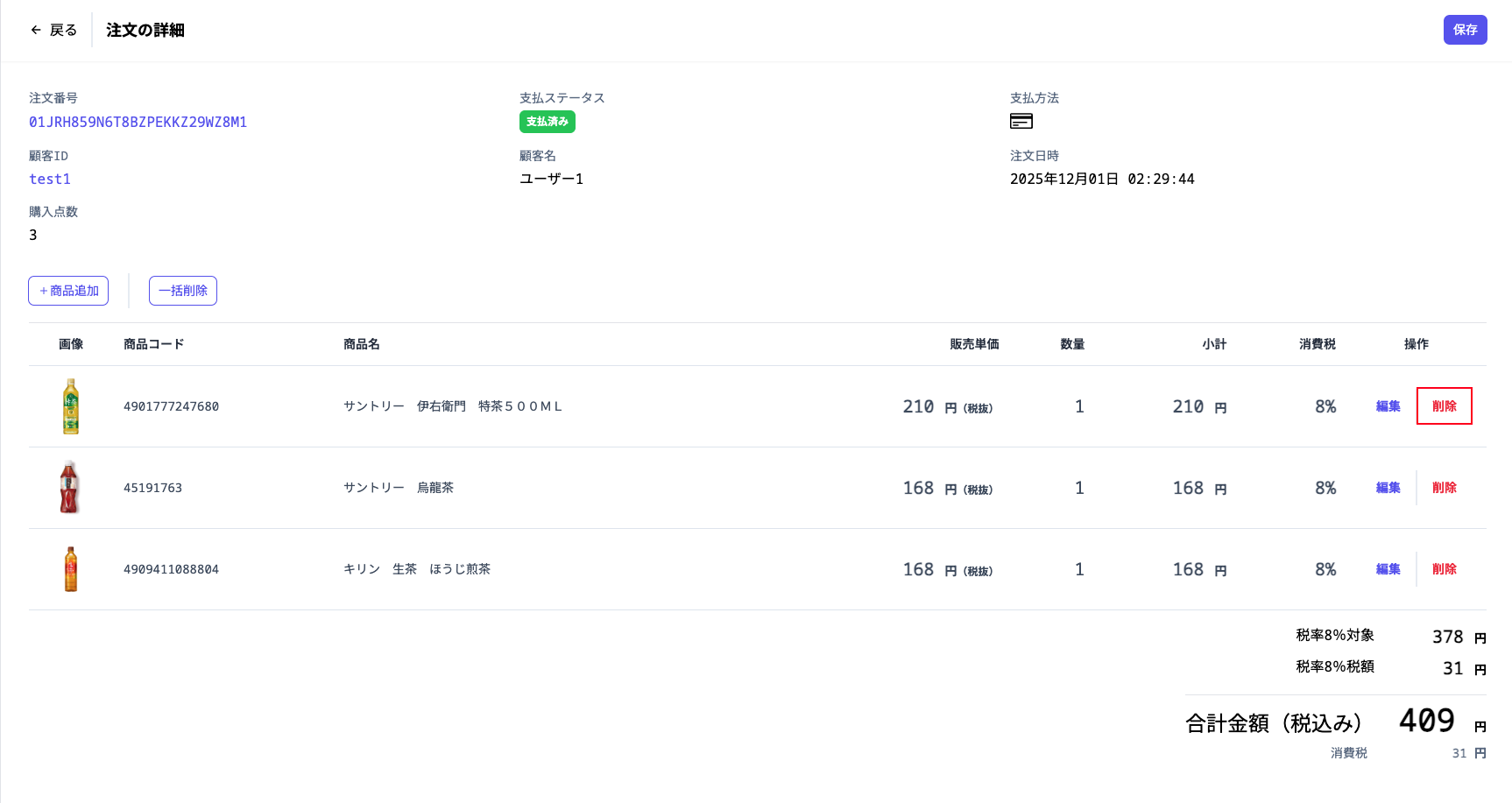Save the order with 保存 button
Viewport: 1512px width, 803px height.
1465,30
